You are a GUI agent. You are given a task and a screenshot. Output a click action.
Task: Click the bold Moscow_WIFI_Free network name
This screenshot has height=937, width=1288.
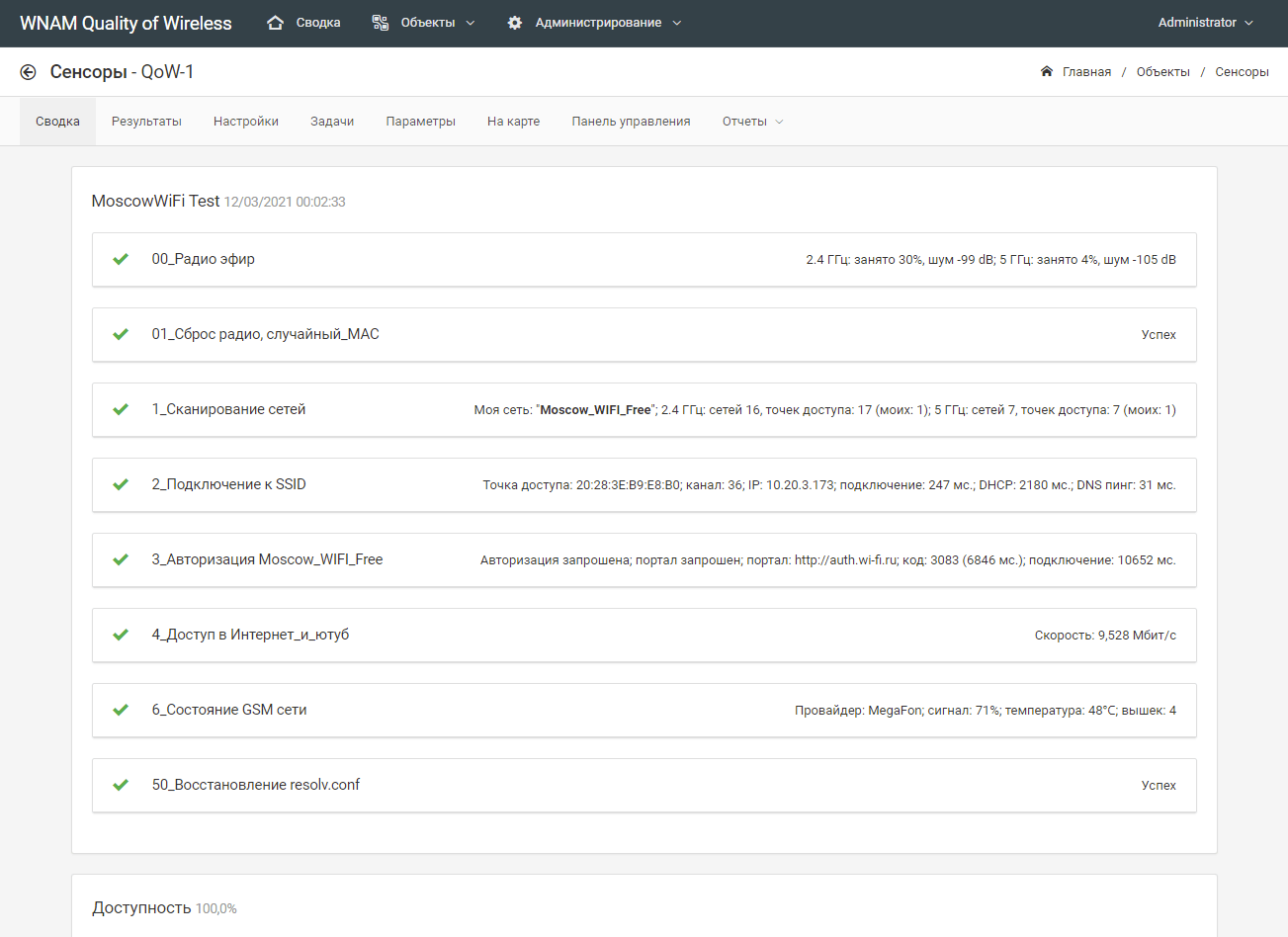[595, 409]
